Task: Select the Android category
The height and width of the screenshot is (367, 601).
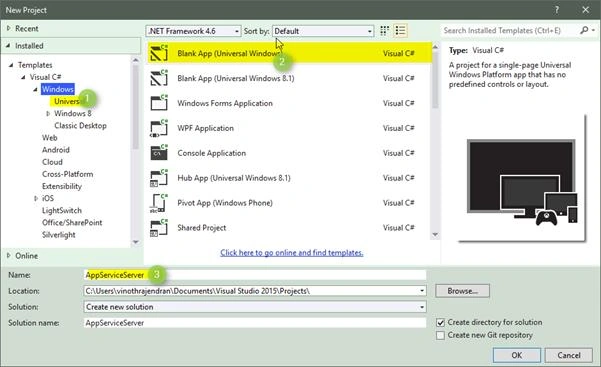Action: tap(56, 150)
